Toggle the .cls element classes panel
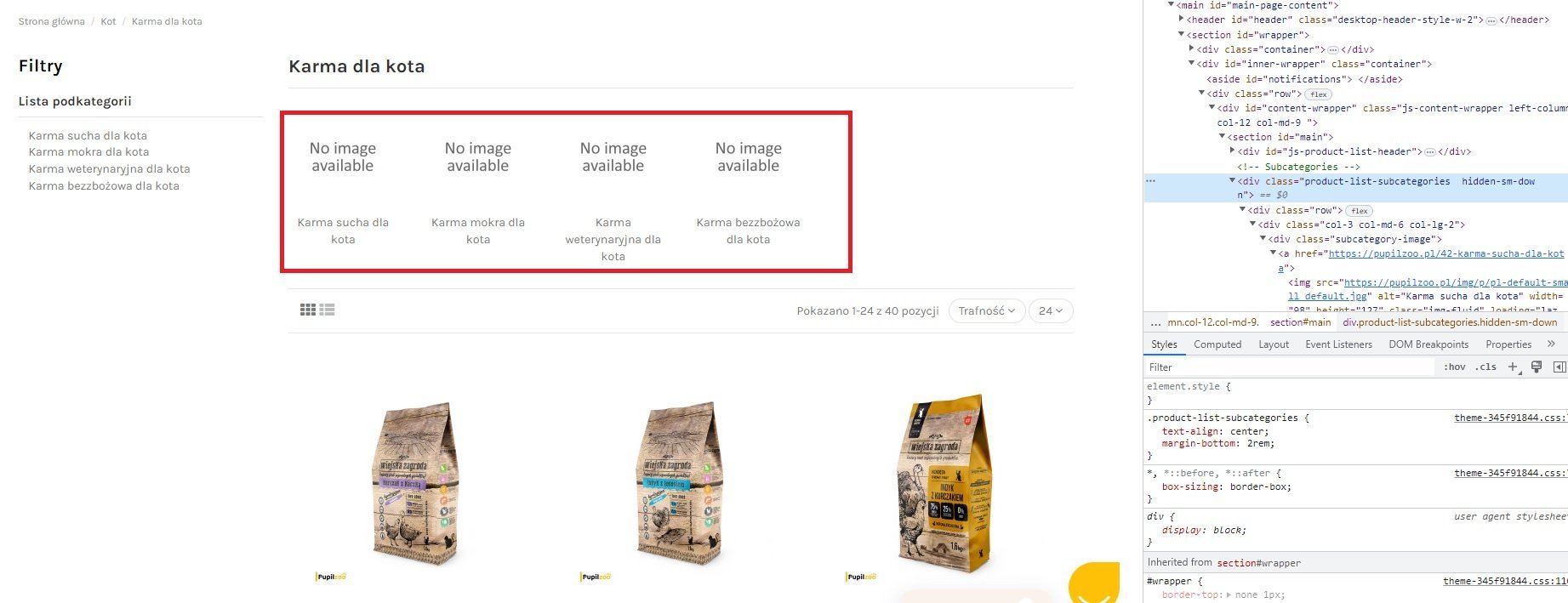Viewport: 1568px width, 603px height. [x=1486, y=367]
